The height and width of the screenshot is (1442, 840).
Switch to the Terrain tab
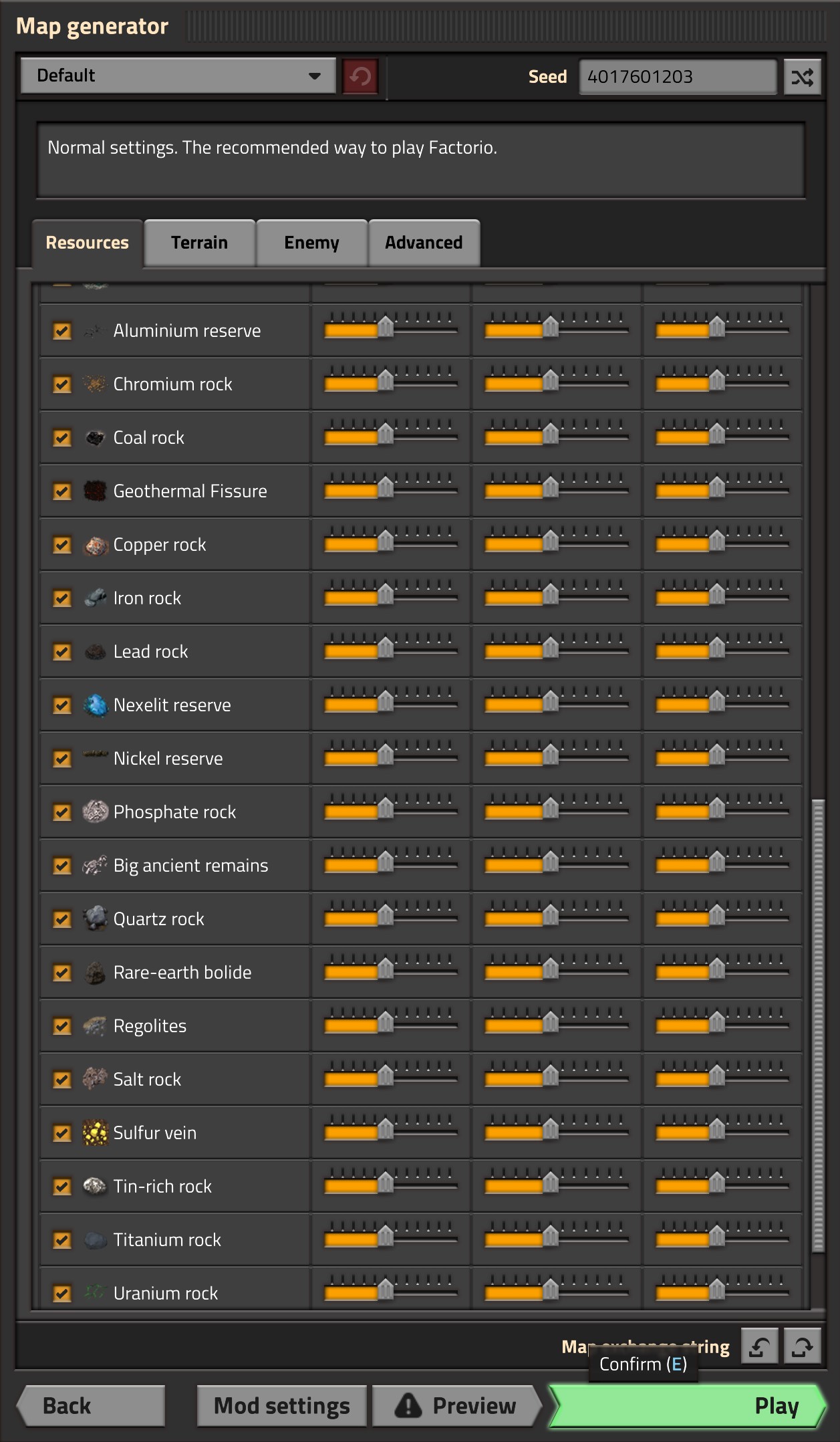point(199,243)
